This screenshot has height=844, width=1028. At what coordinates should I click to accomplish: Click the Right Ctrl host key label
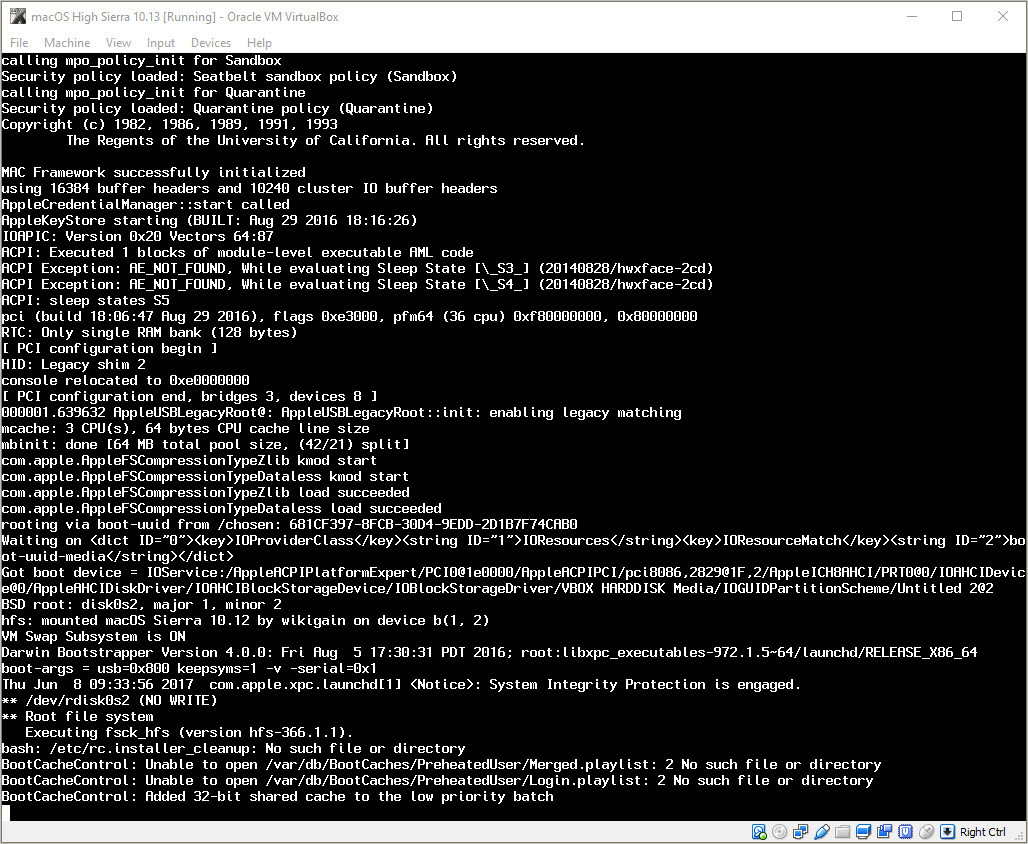(x=982, y=832)
